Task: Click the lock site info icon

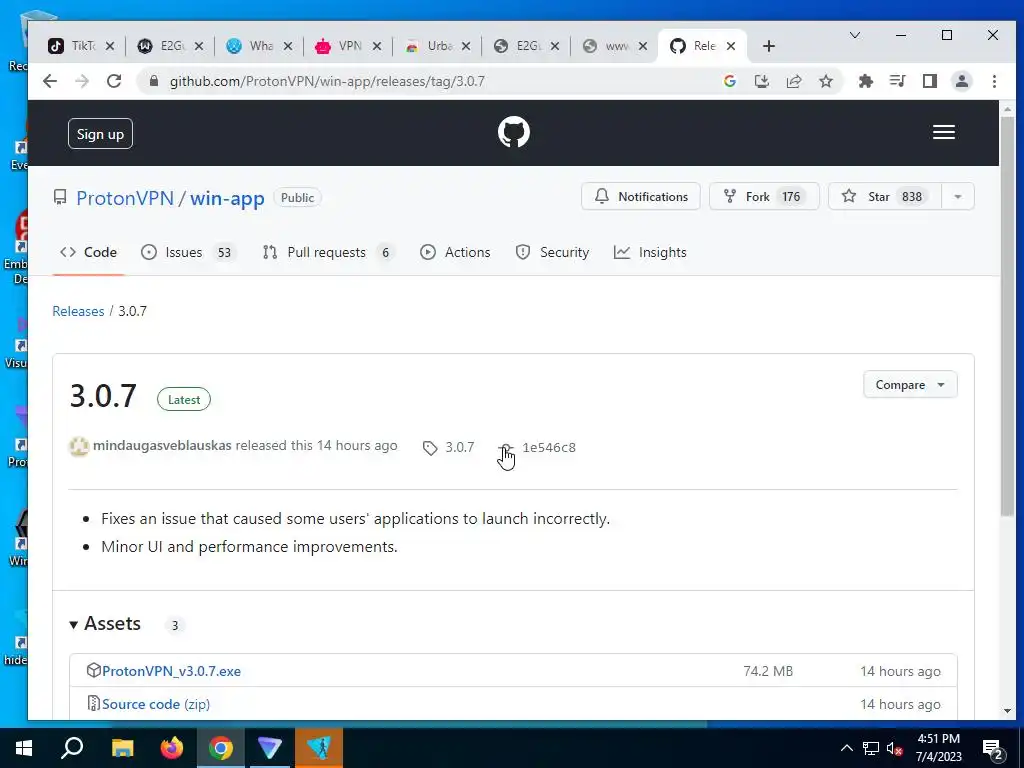Action: pos(154,81)
